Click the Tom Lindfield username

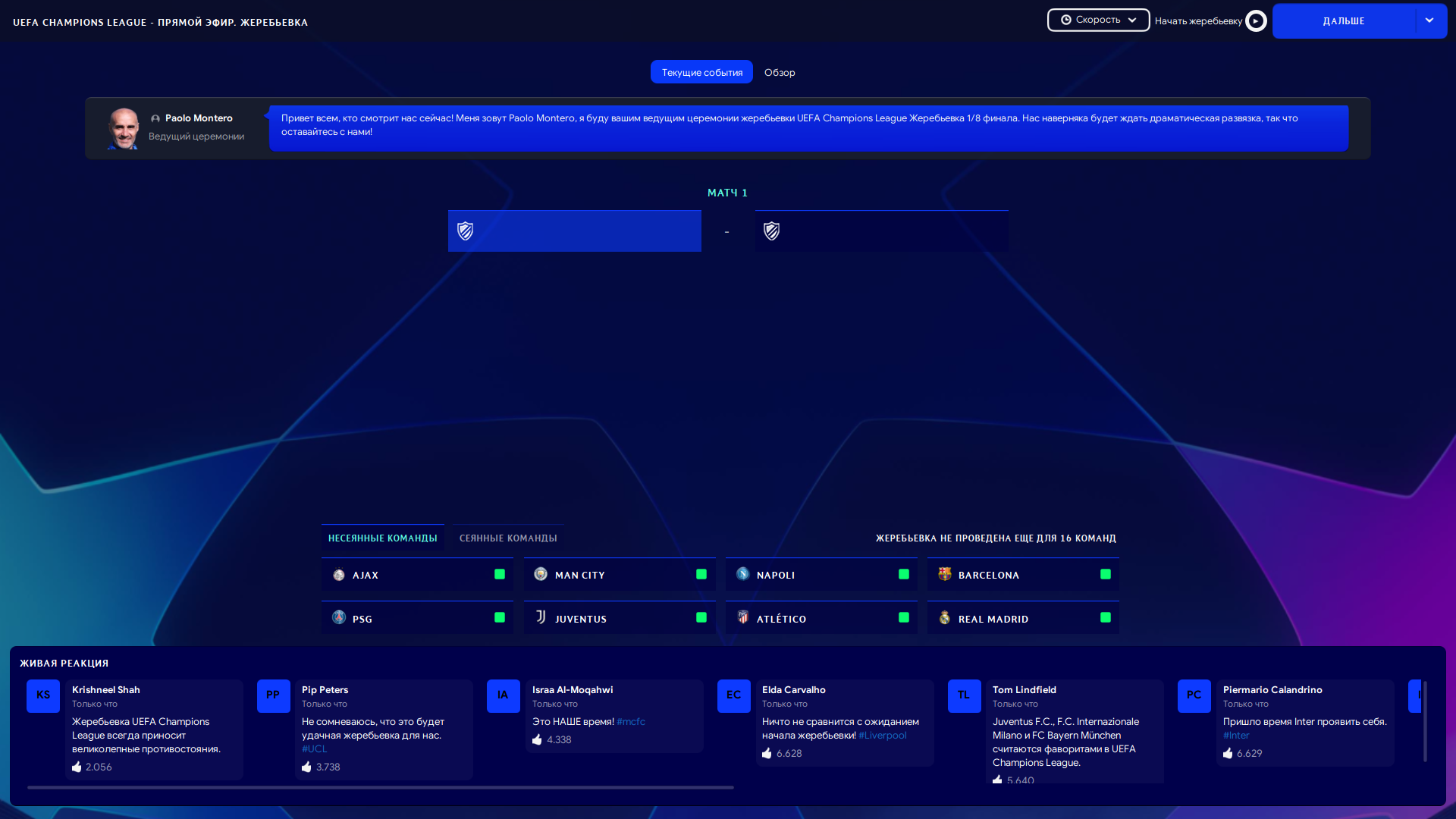point(1024,689)
